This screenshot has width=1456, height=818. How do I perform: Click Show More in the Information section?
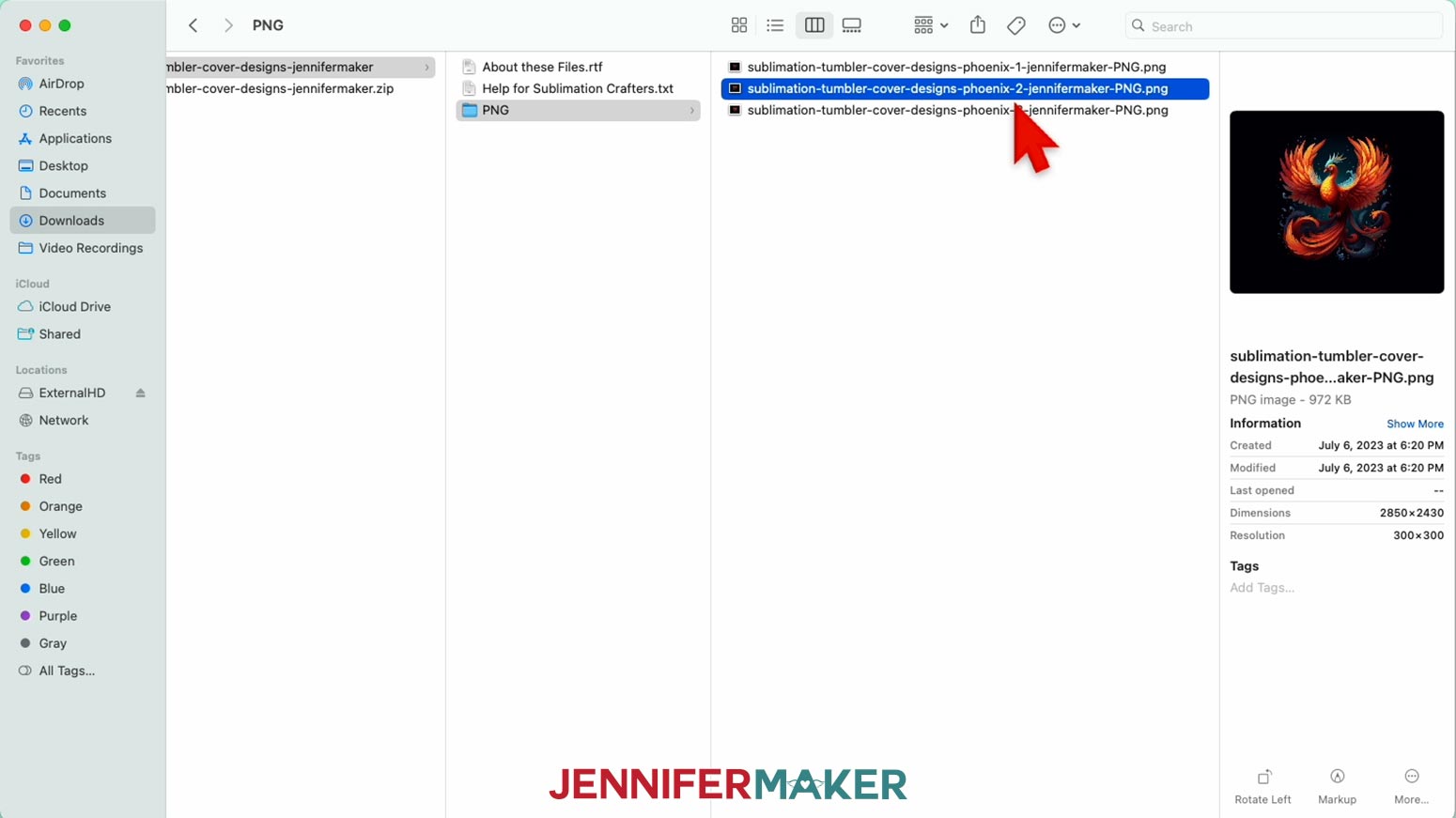(x=1415, y=424)
